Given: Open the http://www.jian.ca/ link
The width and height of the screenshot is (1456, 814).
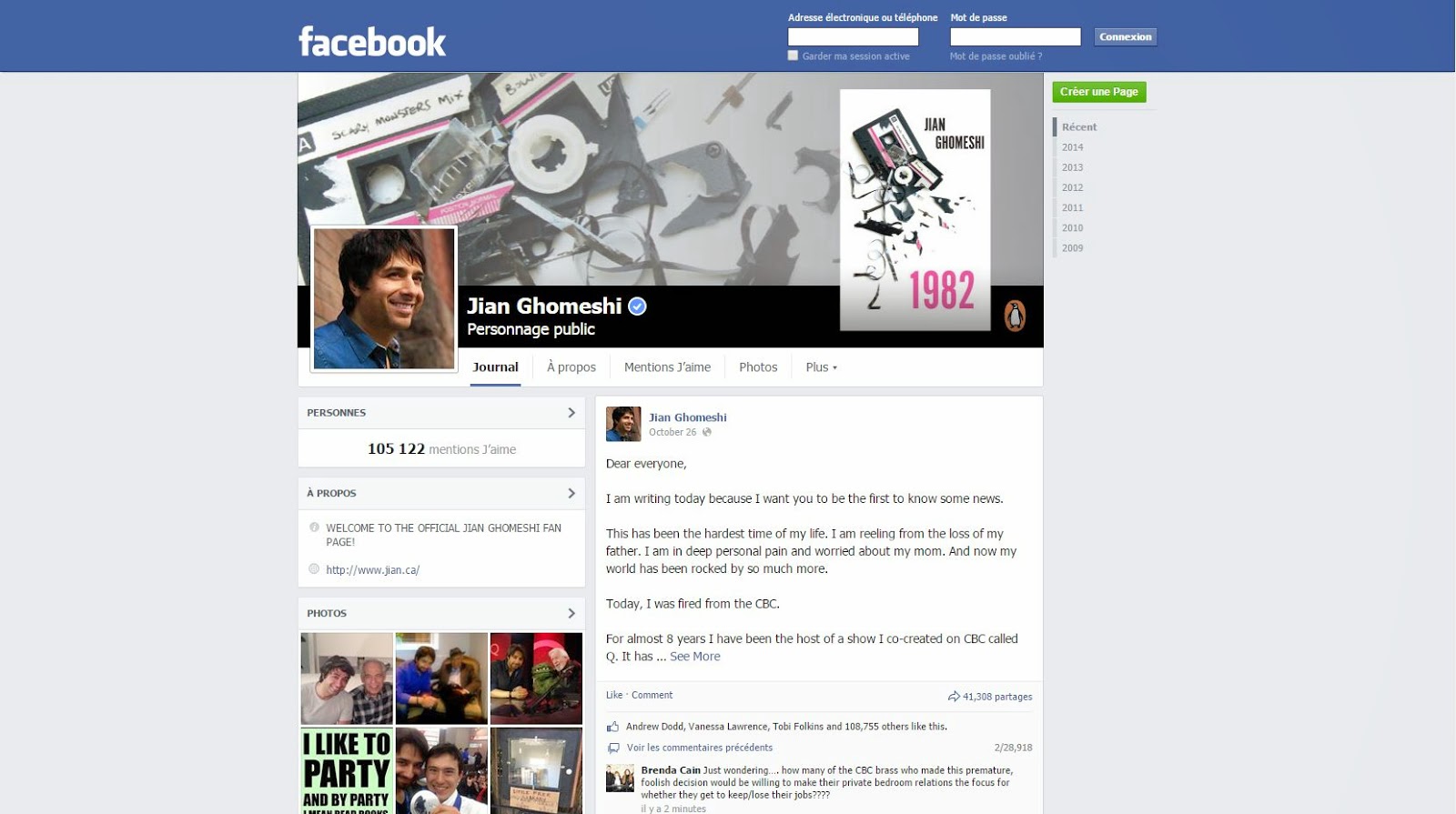Looking at the screenshot, I should (x=372, y=570).
